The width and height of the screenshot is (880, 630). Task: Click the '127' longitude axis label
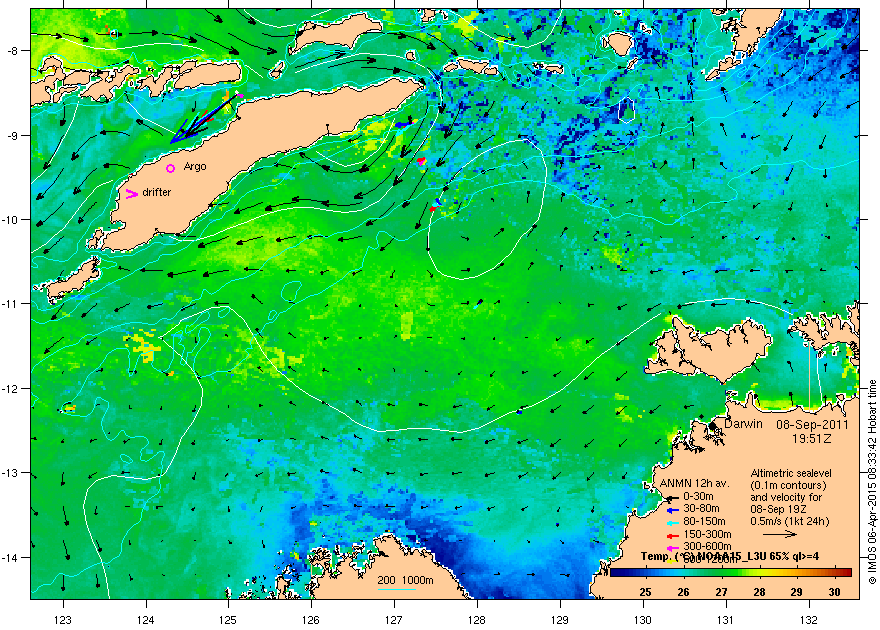coord(394,620)
